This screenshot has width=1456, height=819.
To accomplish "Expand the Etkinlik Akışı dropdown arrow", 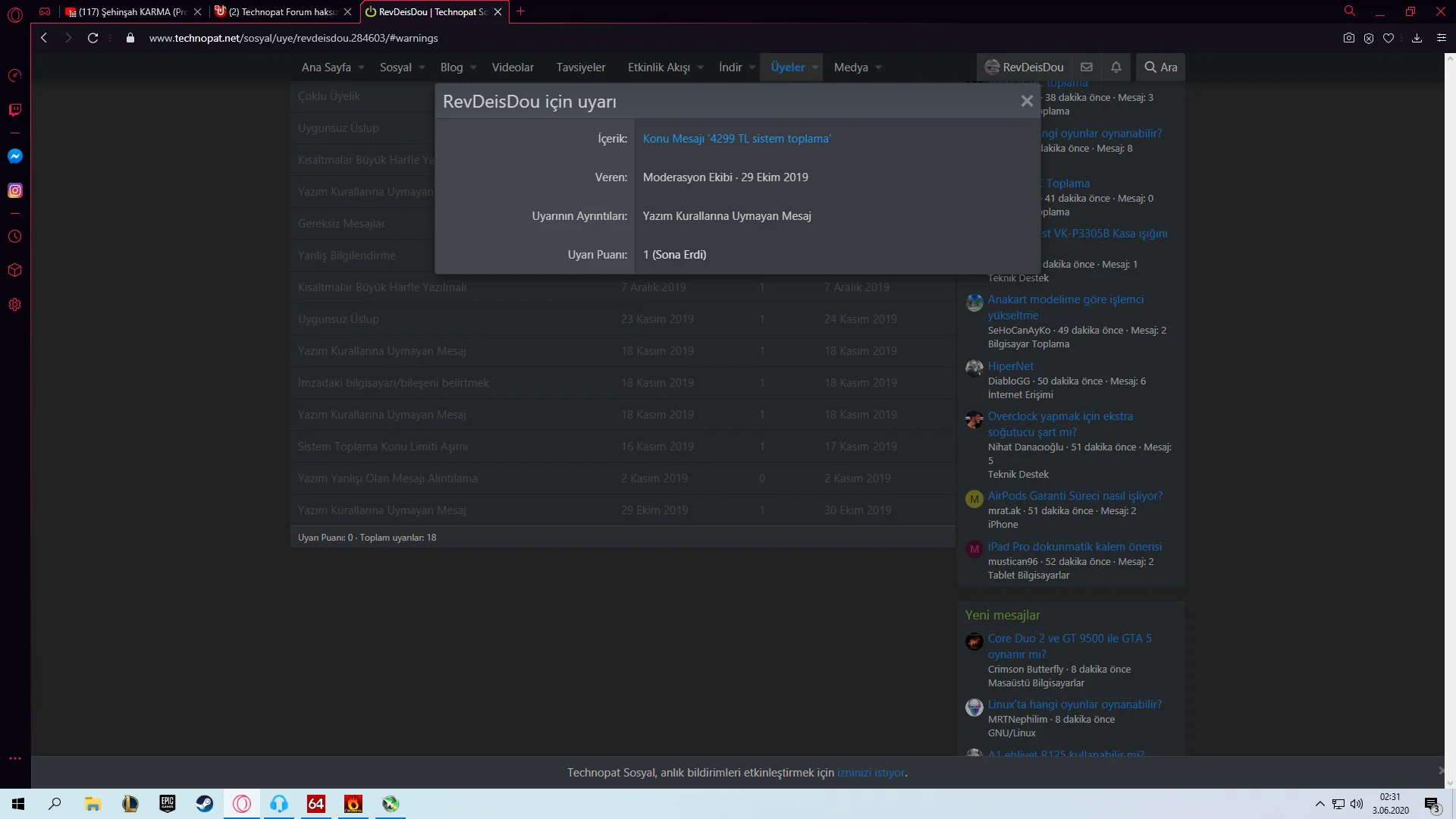I will 701,67.
